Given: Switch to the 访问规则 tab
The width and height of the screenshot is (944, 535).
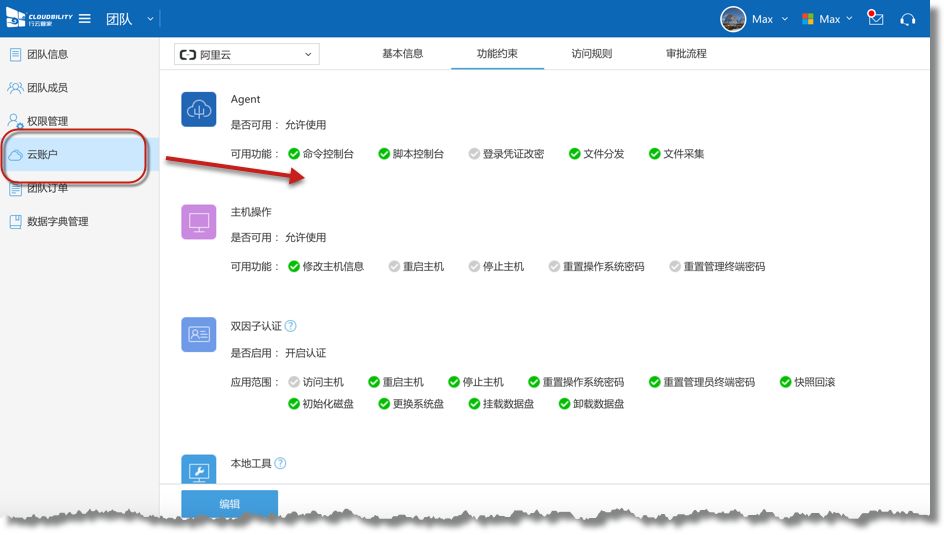Looking at the screenshot, I should (591, 54).
